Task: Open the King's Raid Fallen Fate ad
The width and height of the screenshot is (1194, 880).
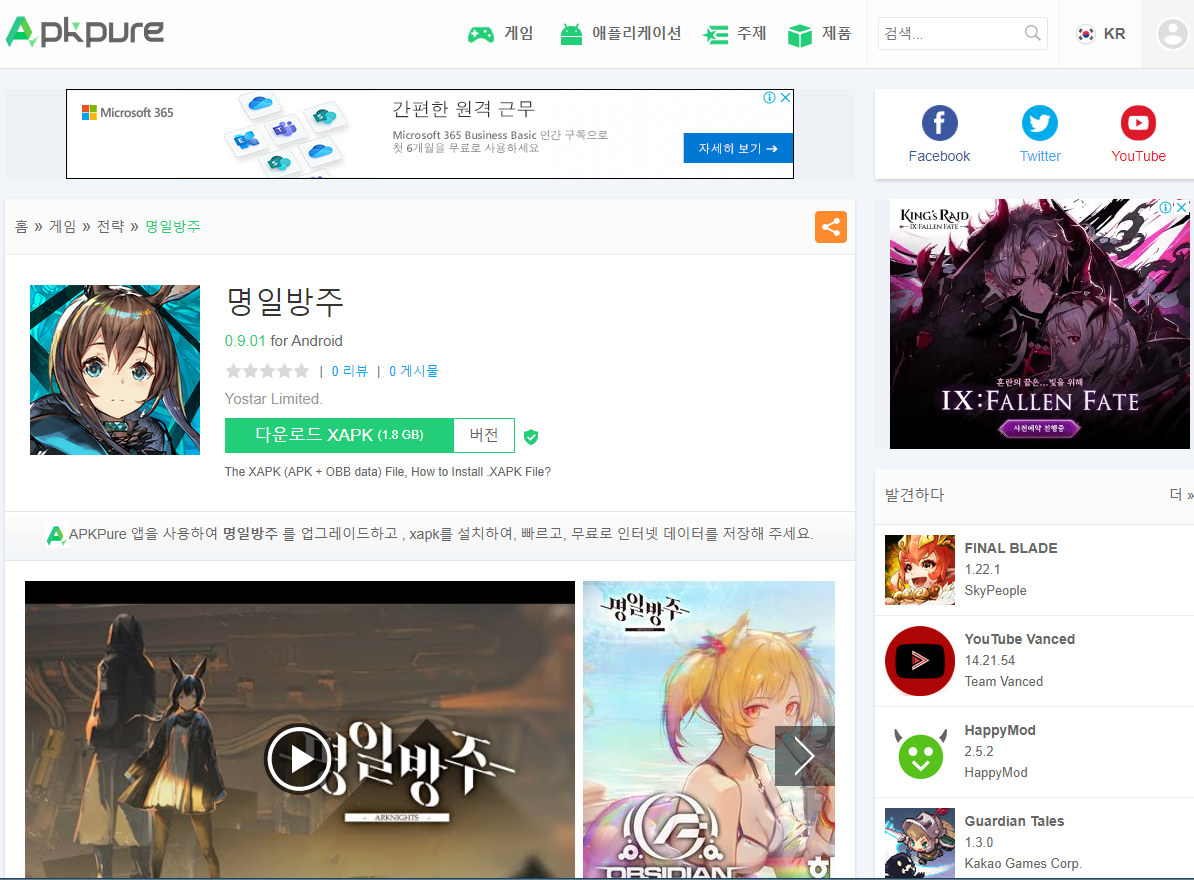Action: point(1039,324)
